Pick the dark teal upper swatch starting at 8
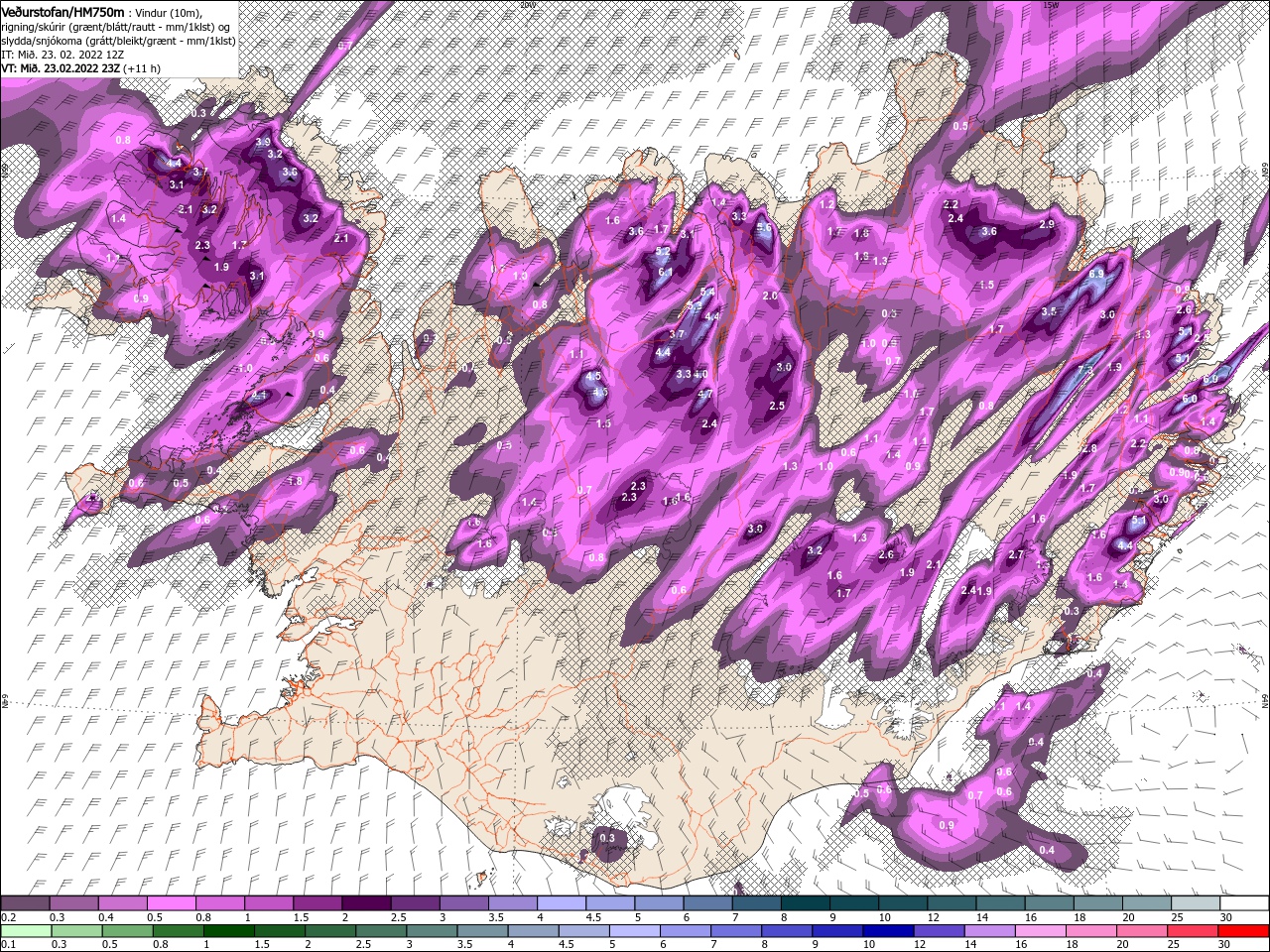The image size is (1270, 952). click(x=806, y=903)
